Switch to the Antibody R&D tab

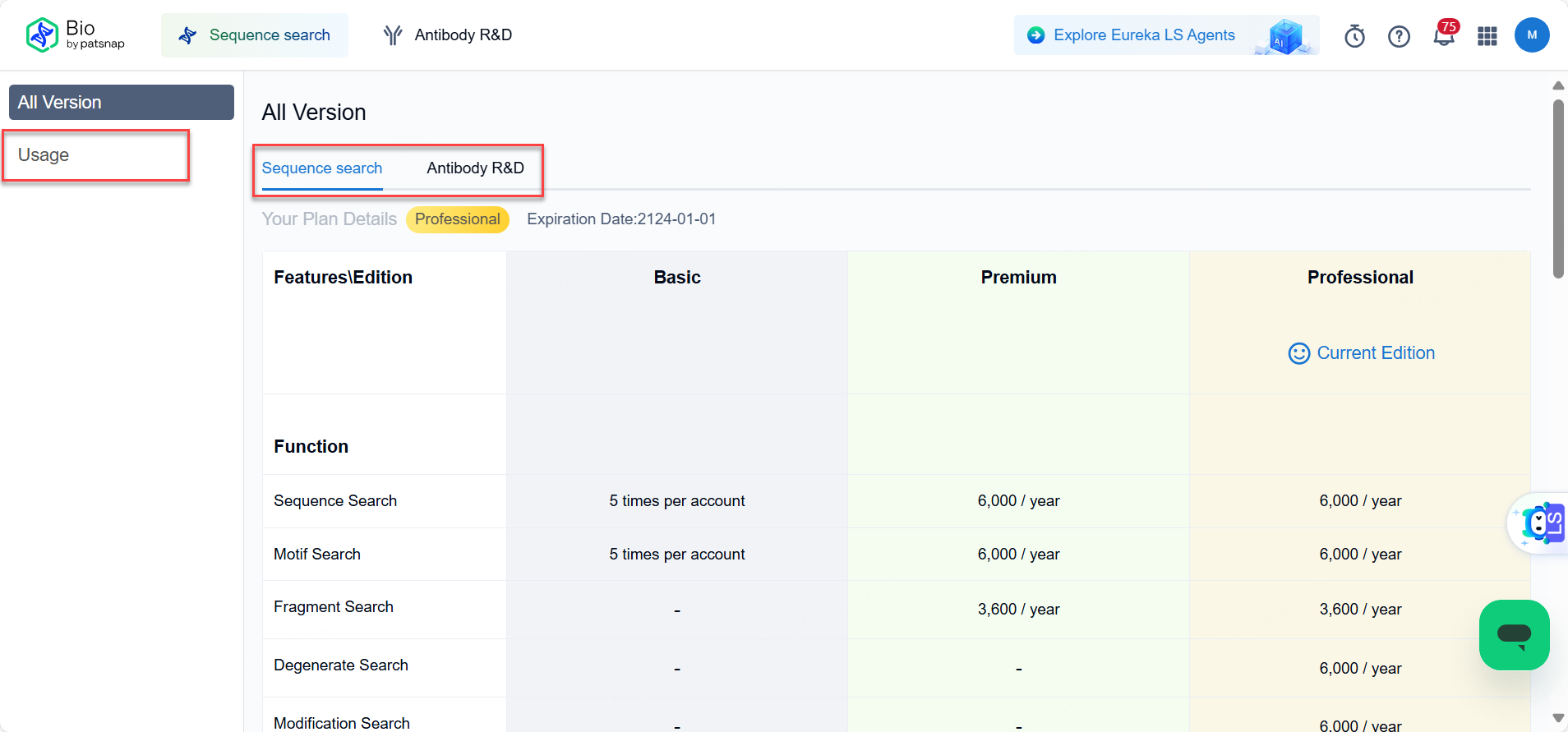pyautogui.click(x=475, y=168)
